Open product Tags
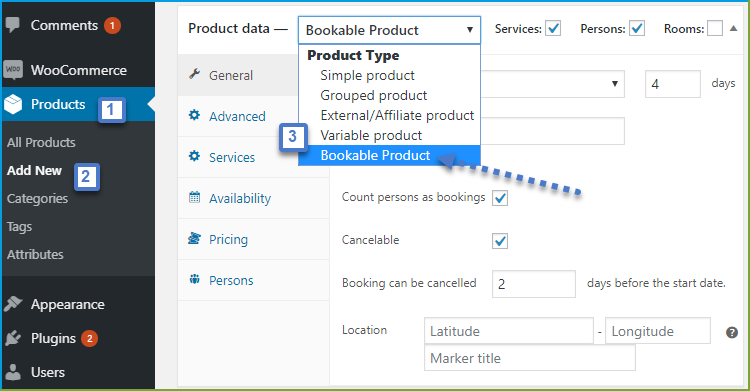Viewport: 750px width, 391px height. pos(19,226)
